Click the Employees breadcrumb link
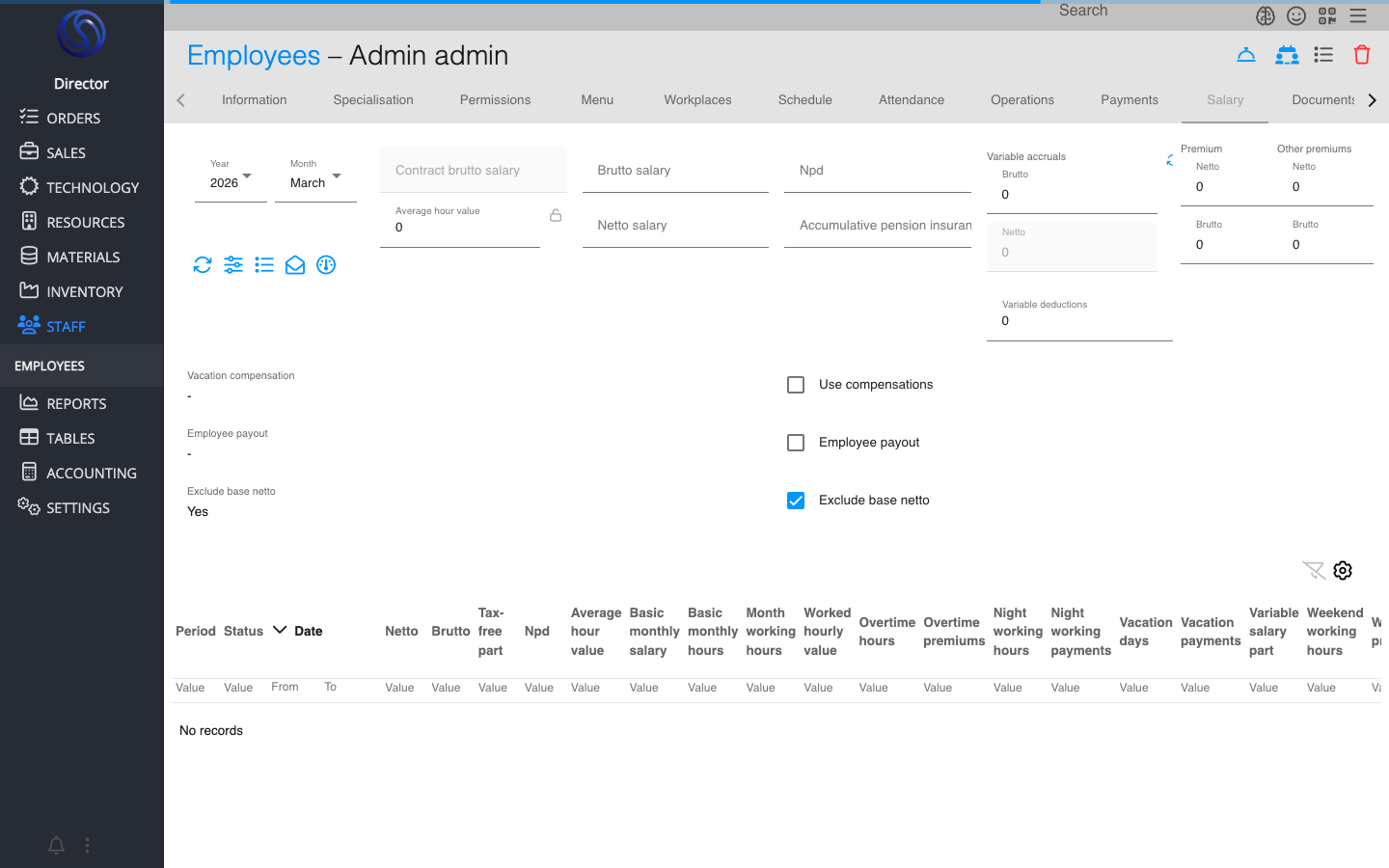 point(254,56)
